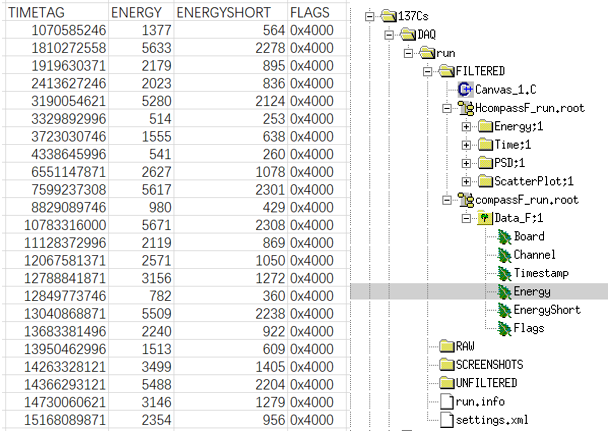Click the TIMETAG column header

coord(56,12)
